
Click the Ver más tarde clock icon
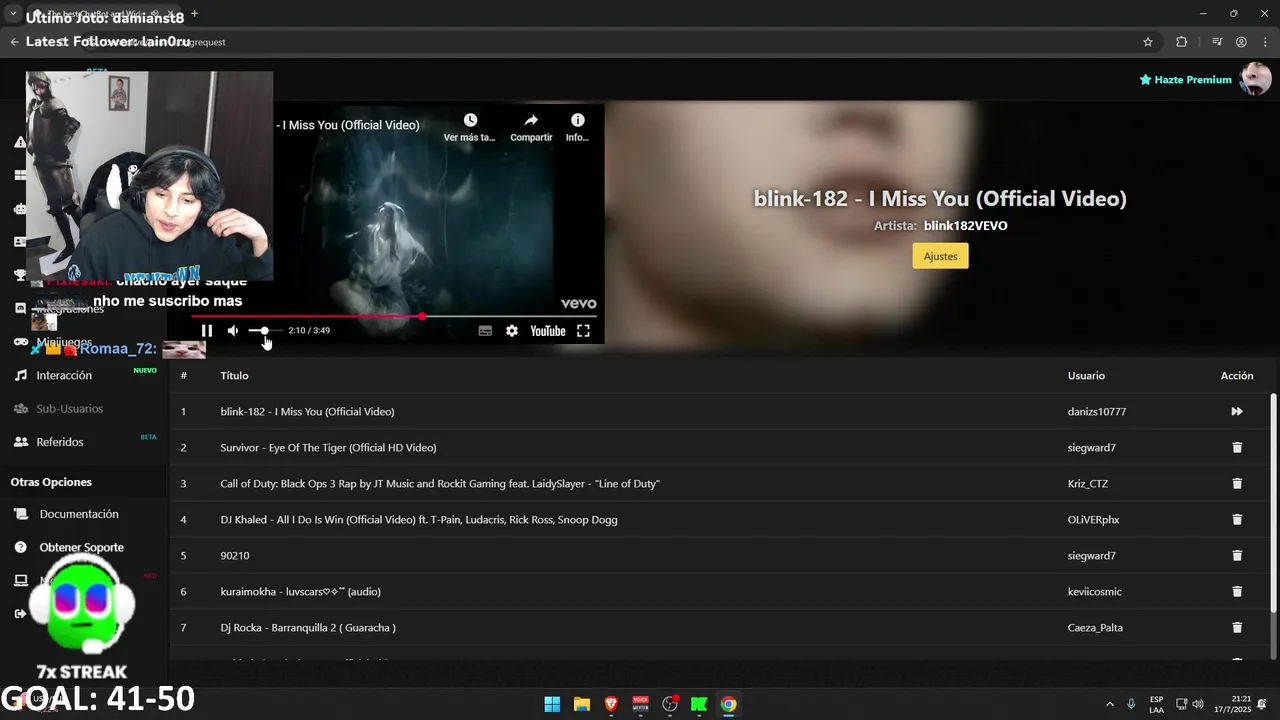(x=470, y=120)
